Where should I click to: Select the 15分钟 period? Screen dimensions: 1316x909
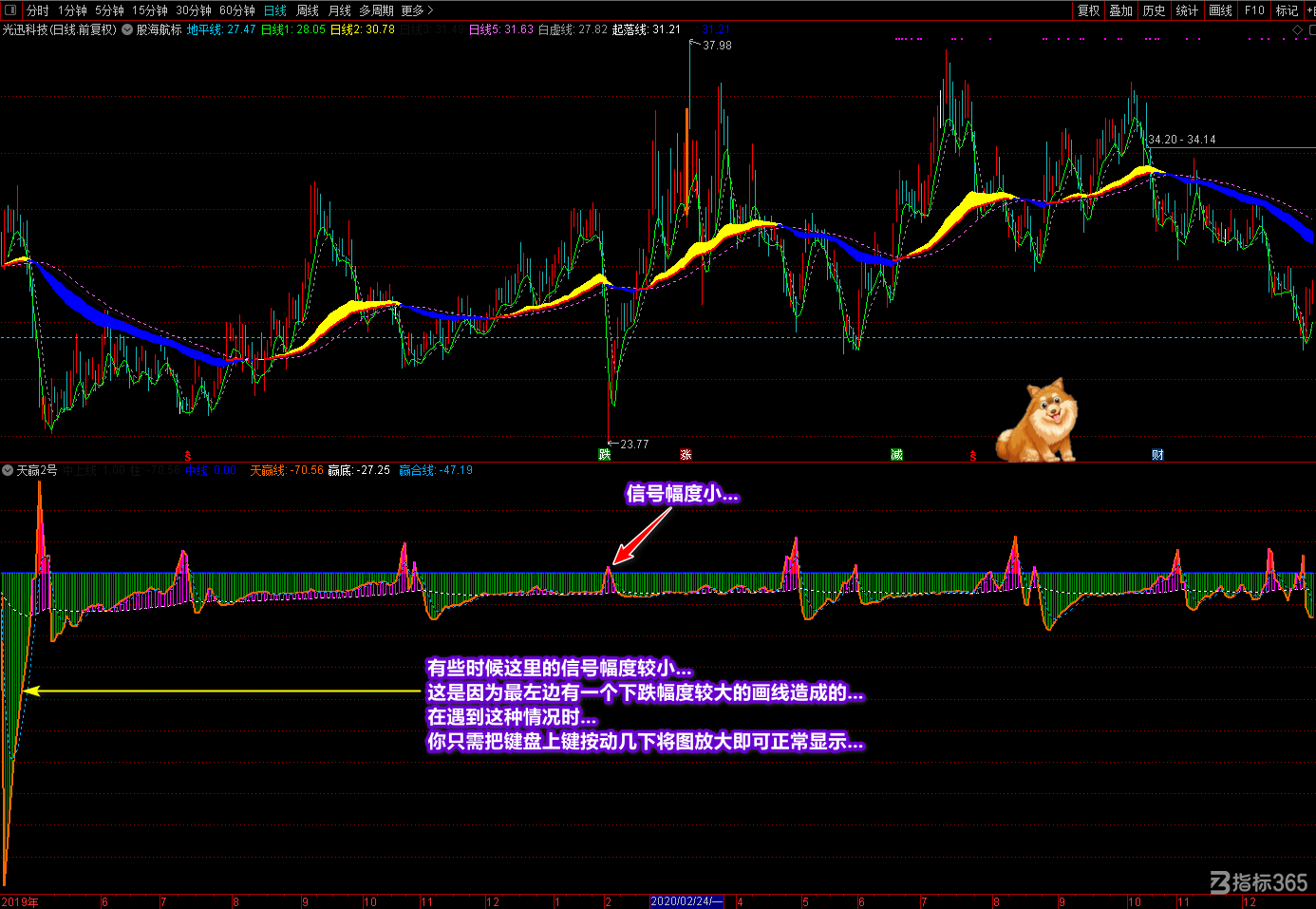(x=150, y=10)
